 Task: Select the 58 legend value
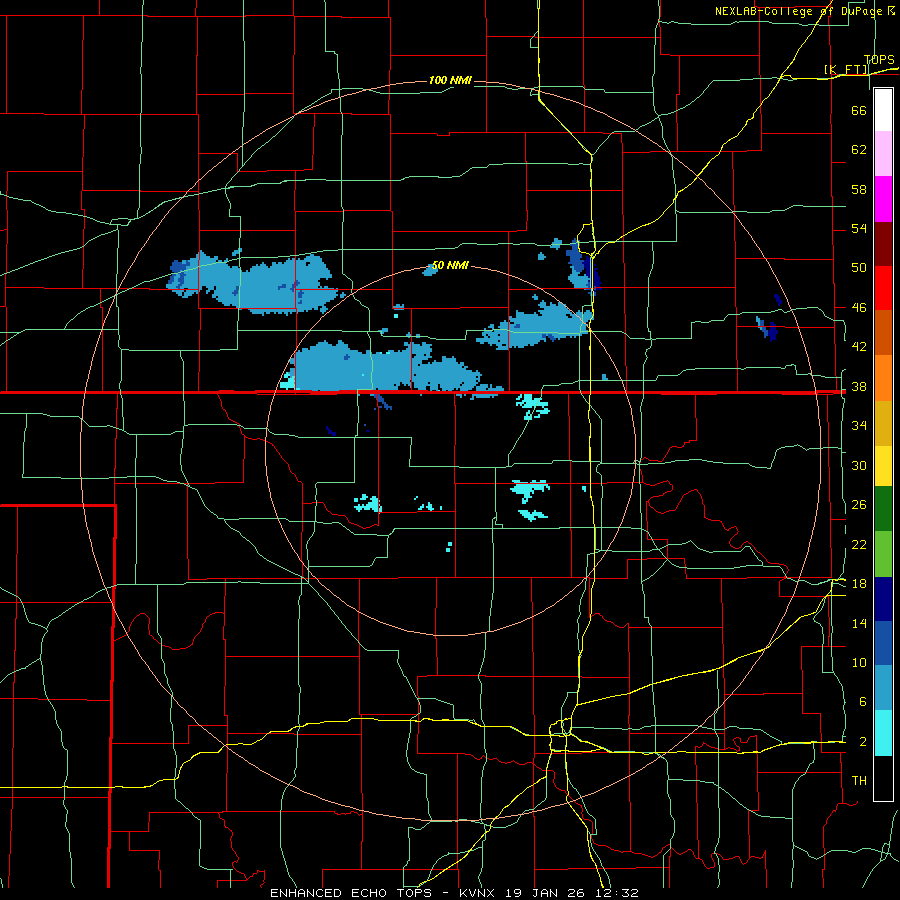click(x=859, y=189)
